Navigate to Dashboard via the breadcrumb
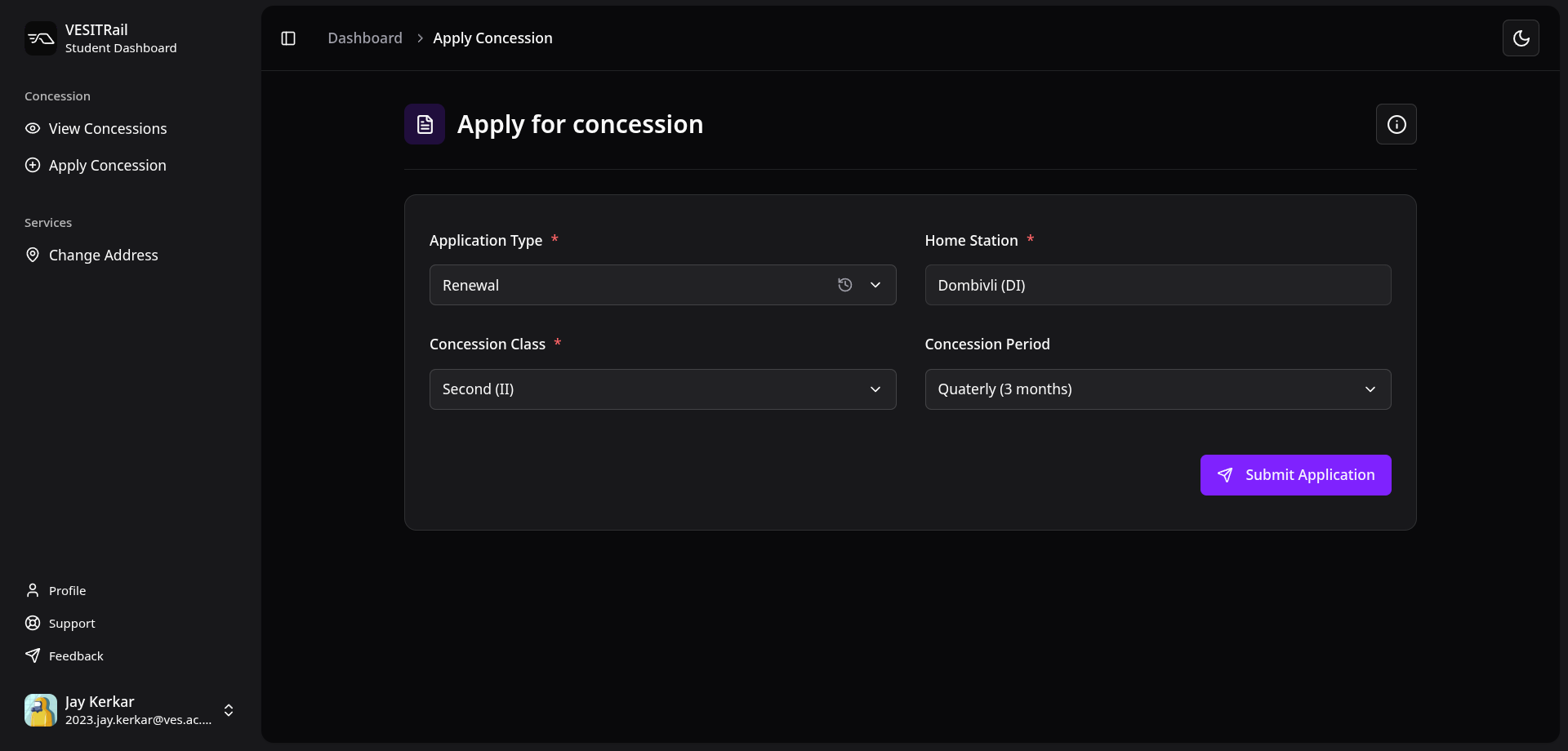This screenshot has height=751, width=1568. pyautogui.click(x=364, y=38)
